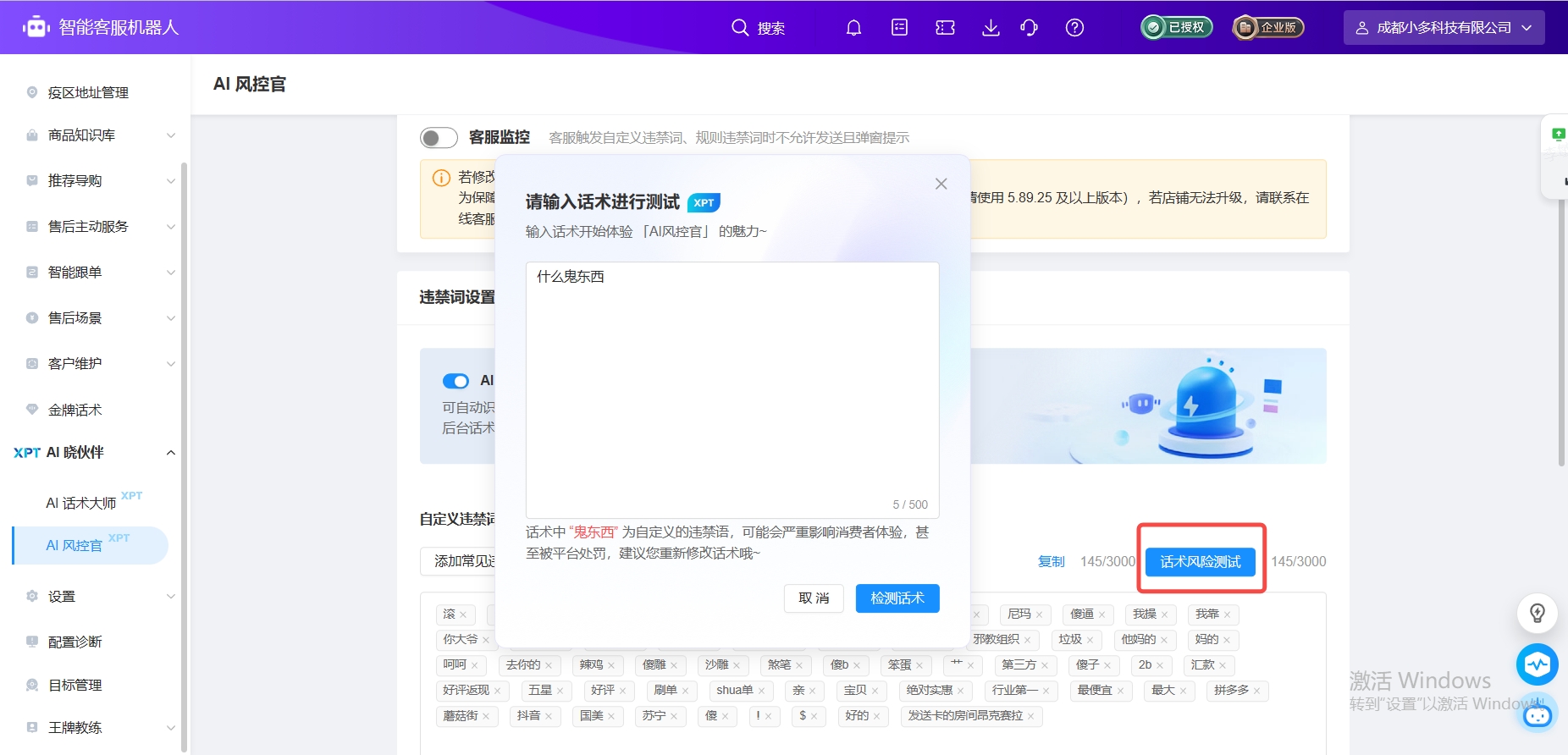The height and width of the screenshot is (755, 1568).
Task: Expand 售后场景 menu
Action: pos(170,318)
